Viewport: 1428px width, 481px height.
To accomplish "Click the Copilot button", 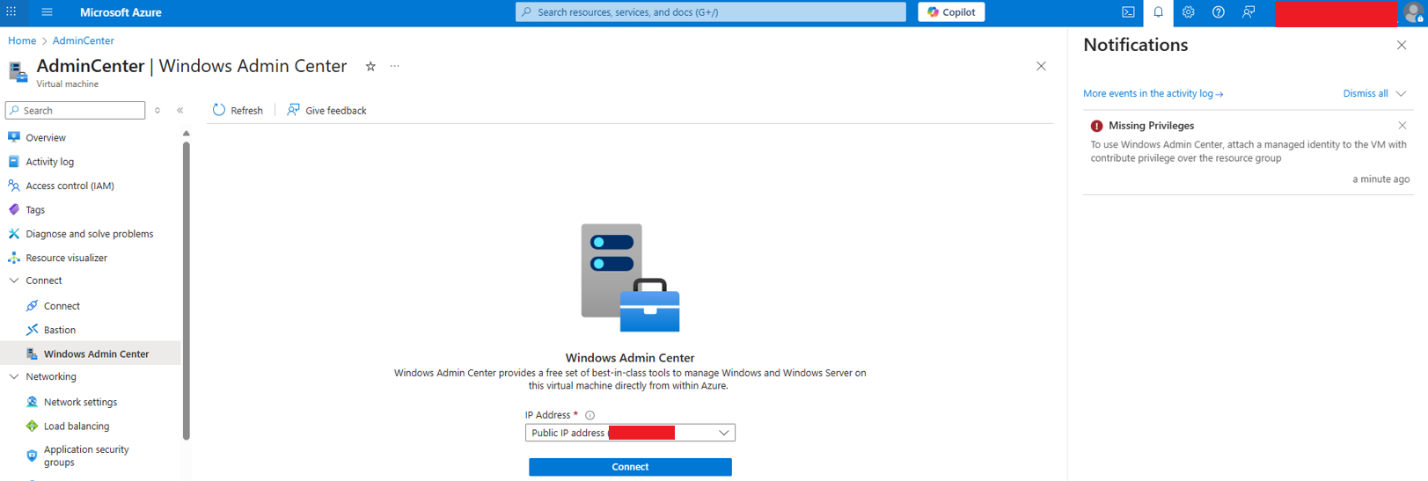I will pos(951,12).
